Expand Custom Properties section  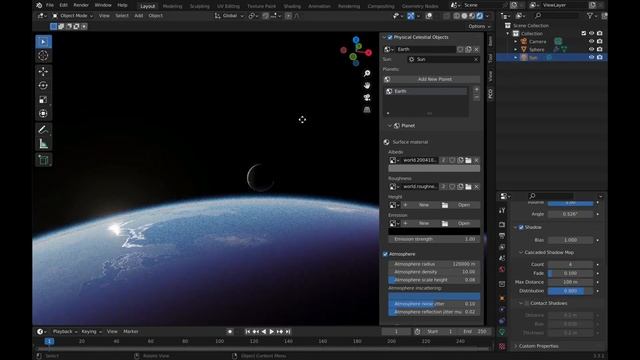[x=516, y=346]
